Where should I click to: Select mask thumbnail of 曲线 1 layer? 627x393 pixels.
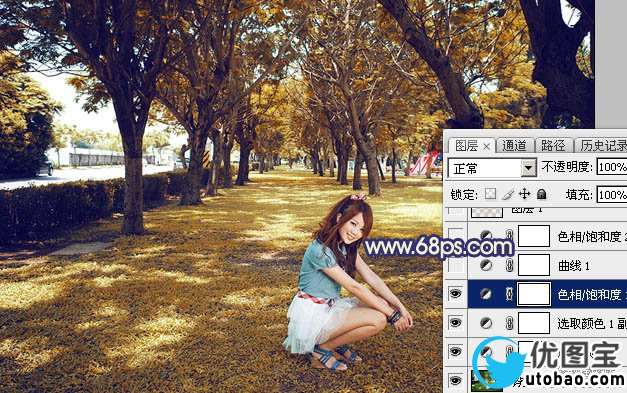coord(534,265)
